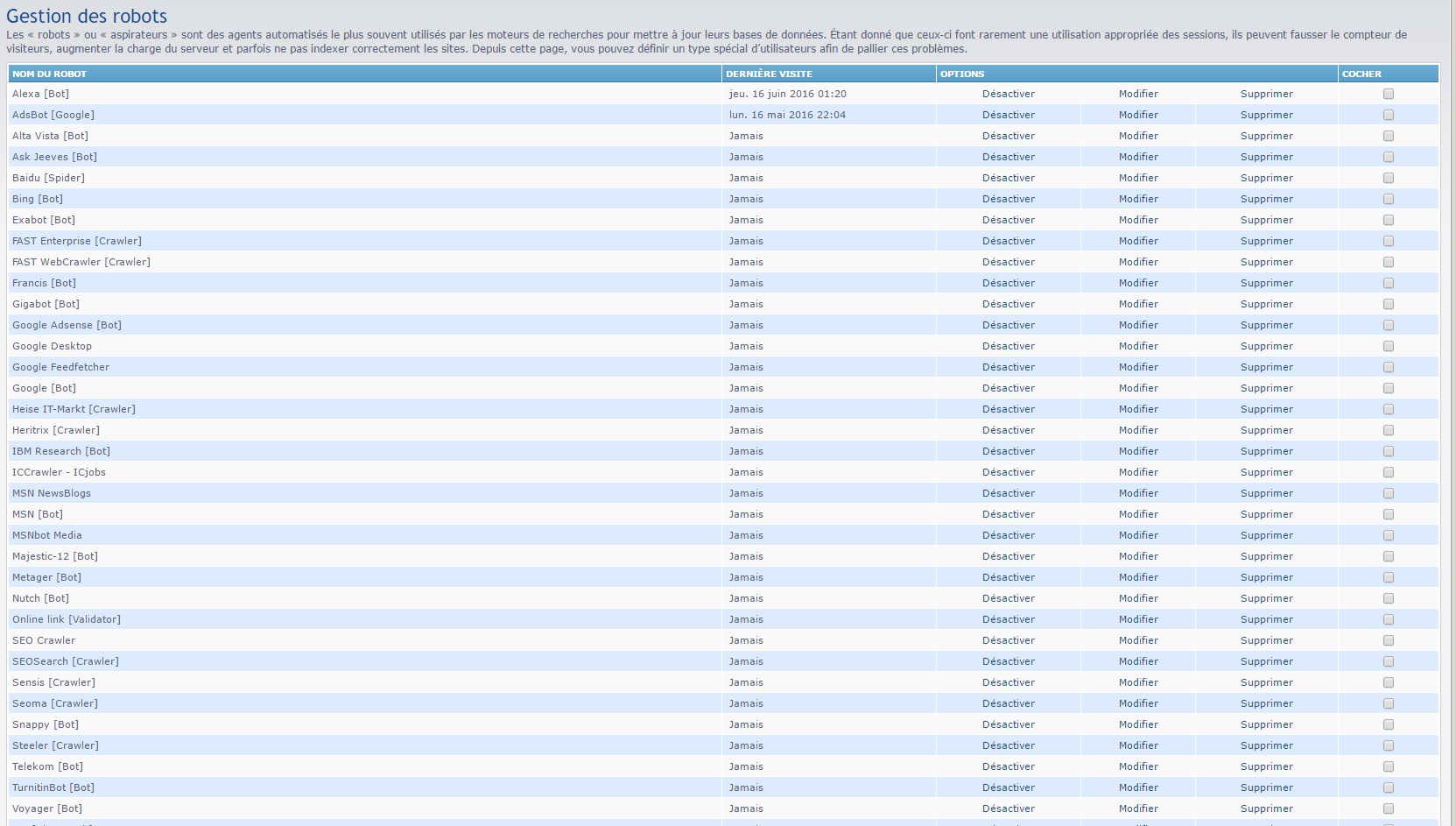Click Supprimer for Ask Jeeves [Bot]
Screen dimensions: 1456x826
[1267, 157]
